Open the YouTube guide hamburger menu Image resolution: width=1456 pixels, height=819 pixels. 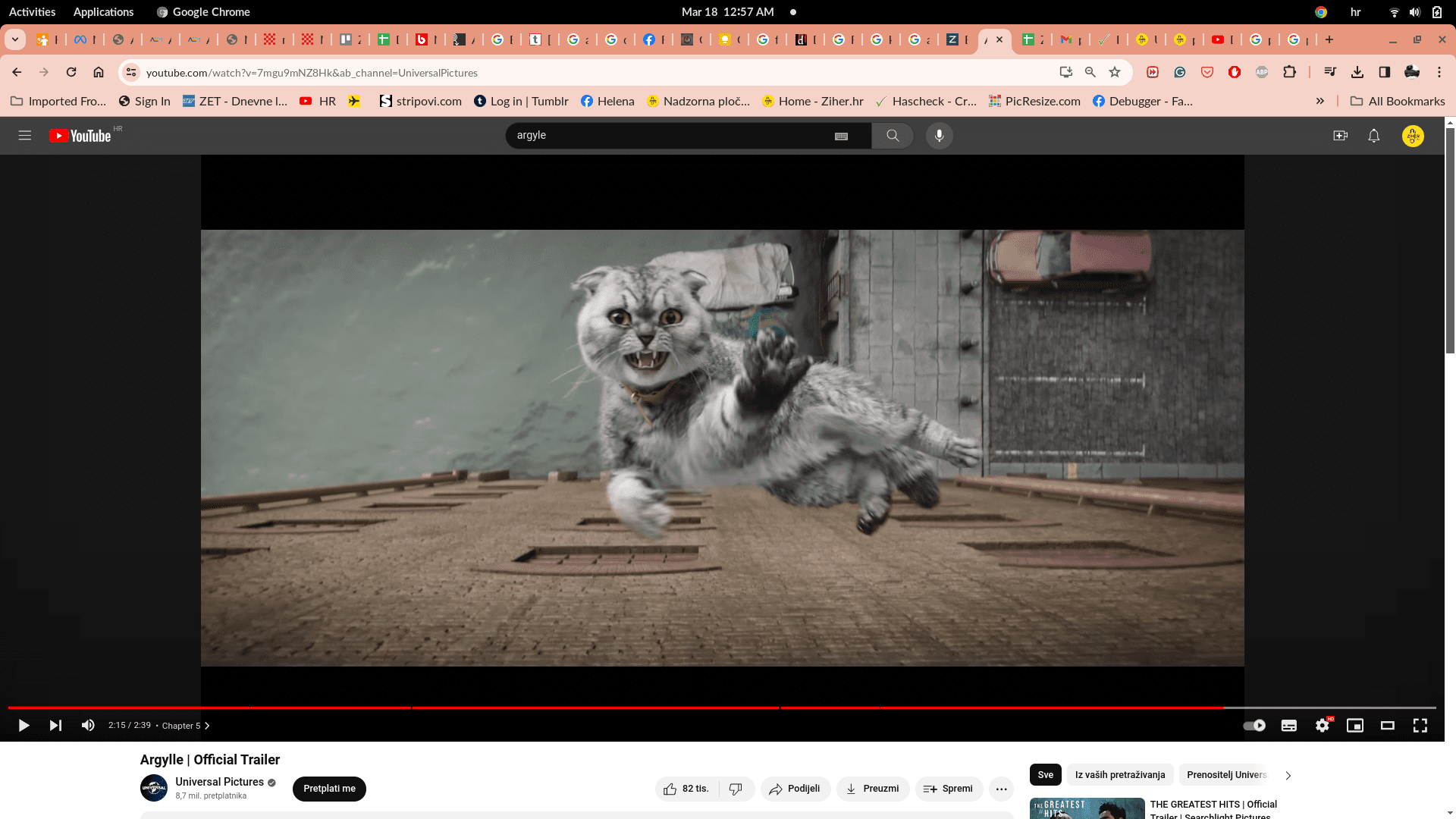tap(25, 136)
